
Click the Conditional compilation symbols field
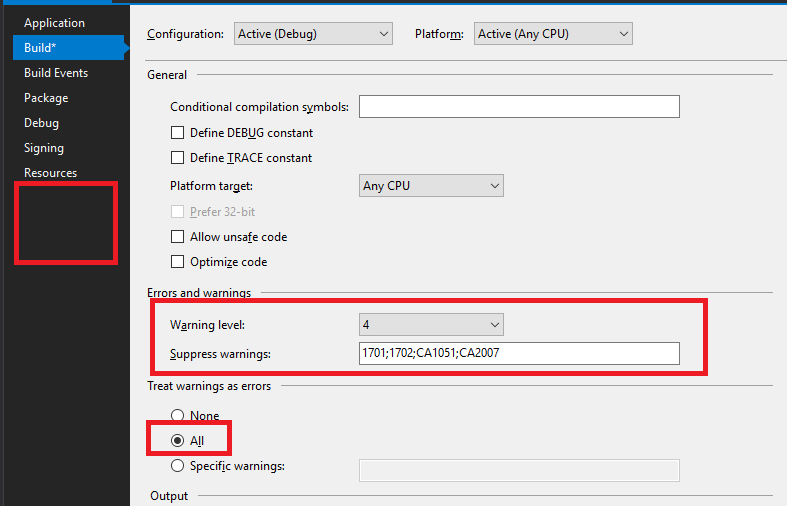[518, 107]
